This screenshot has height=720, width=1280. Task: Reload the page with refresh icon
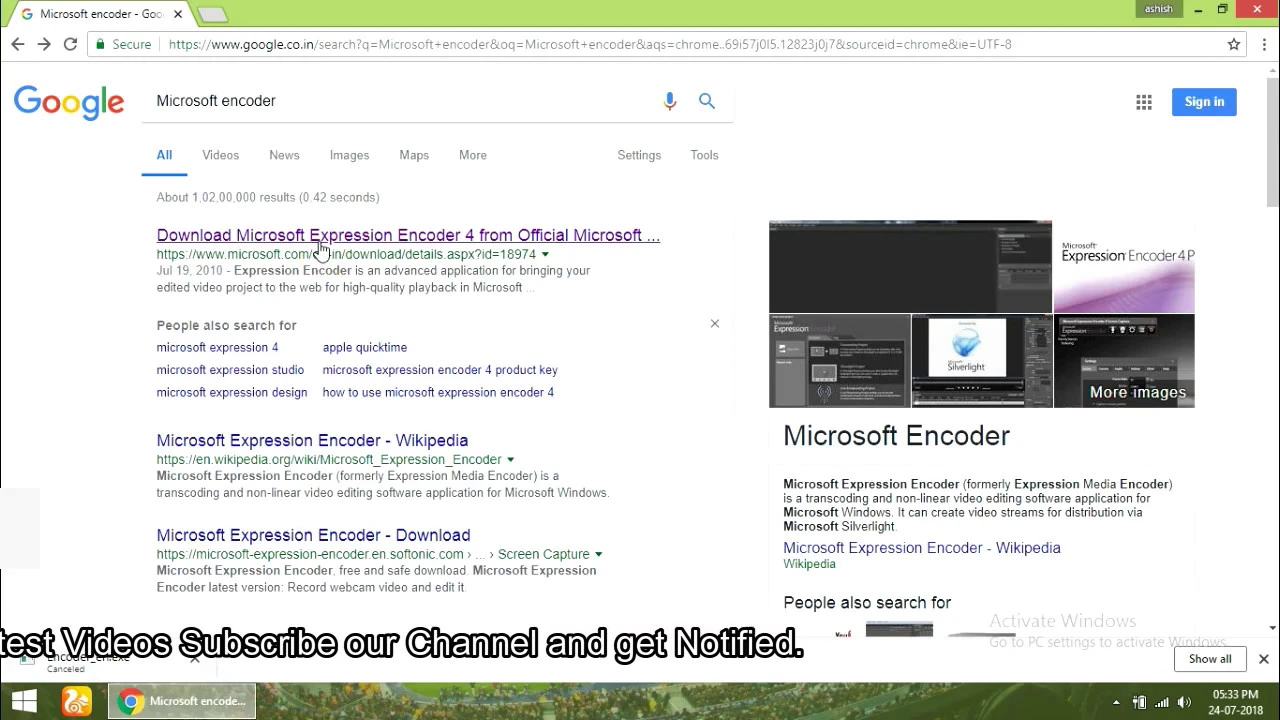coord(70,44)
